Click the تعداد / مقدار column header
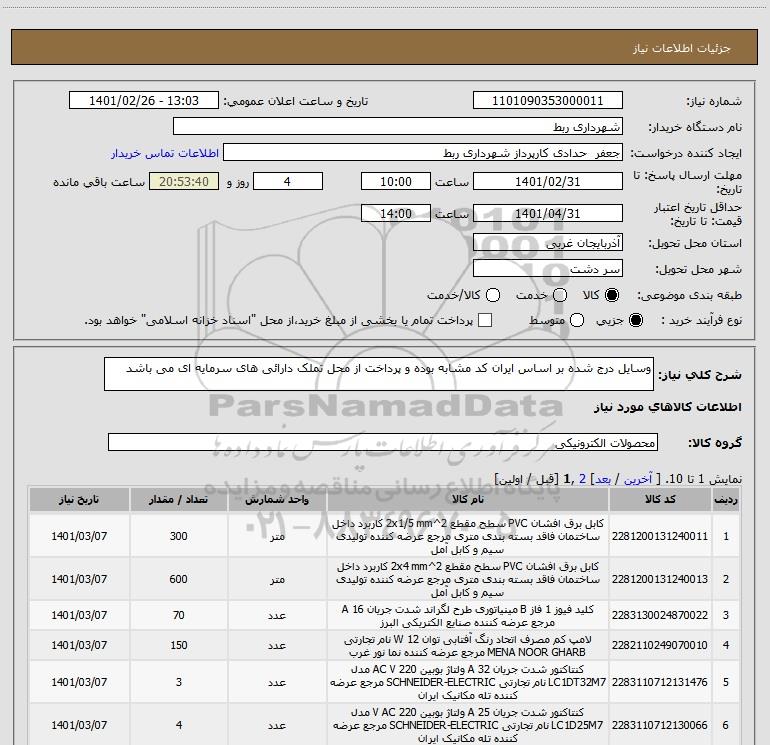Image resolution: width=770 pixels, height=745 pixels. (x=178, y=499)
